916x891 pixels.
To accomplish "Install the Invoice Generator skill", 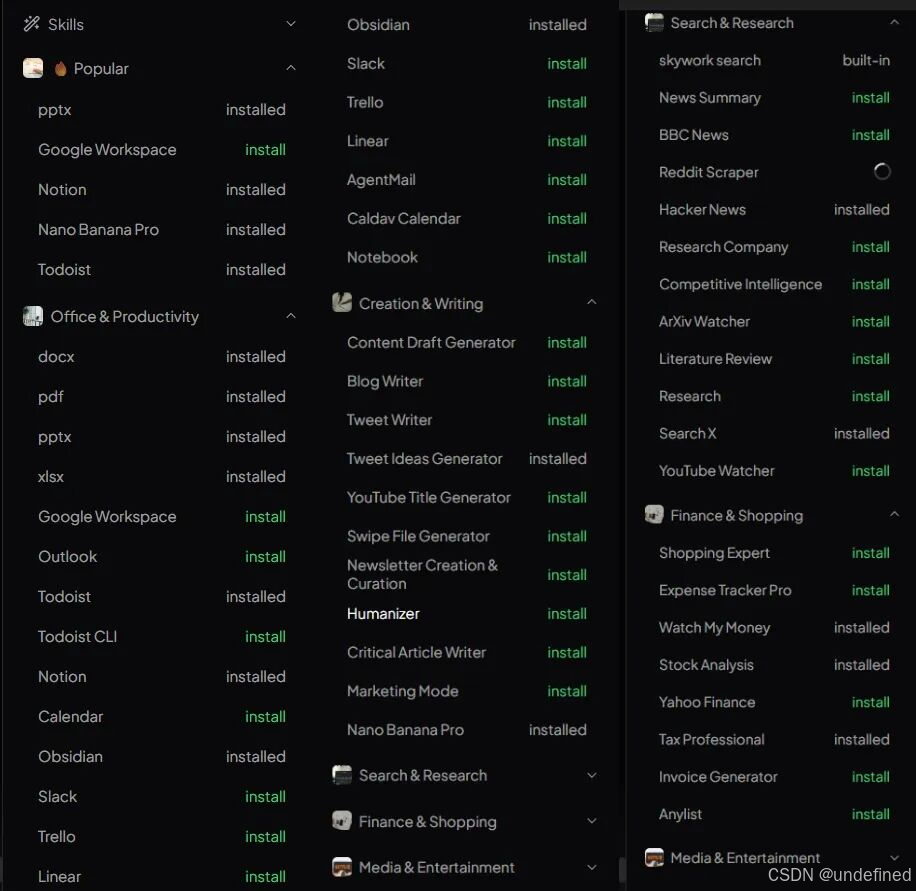I will coord(870,776).
